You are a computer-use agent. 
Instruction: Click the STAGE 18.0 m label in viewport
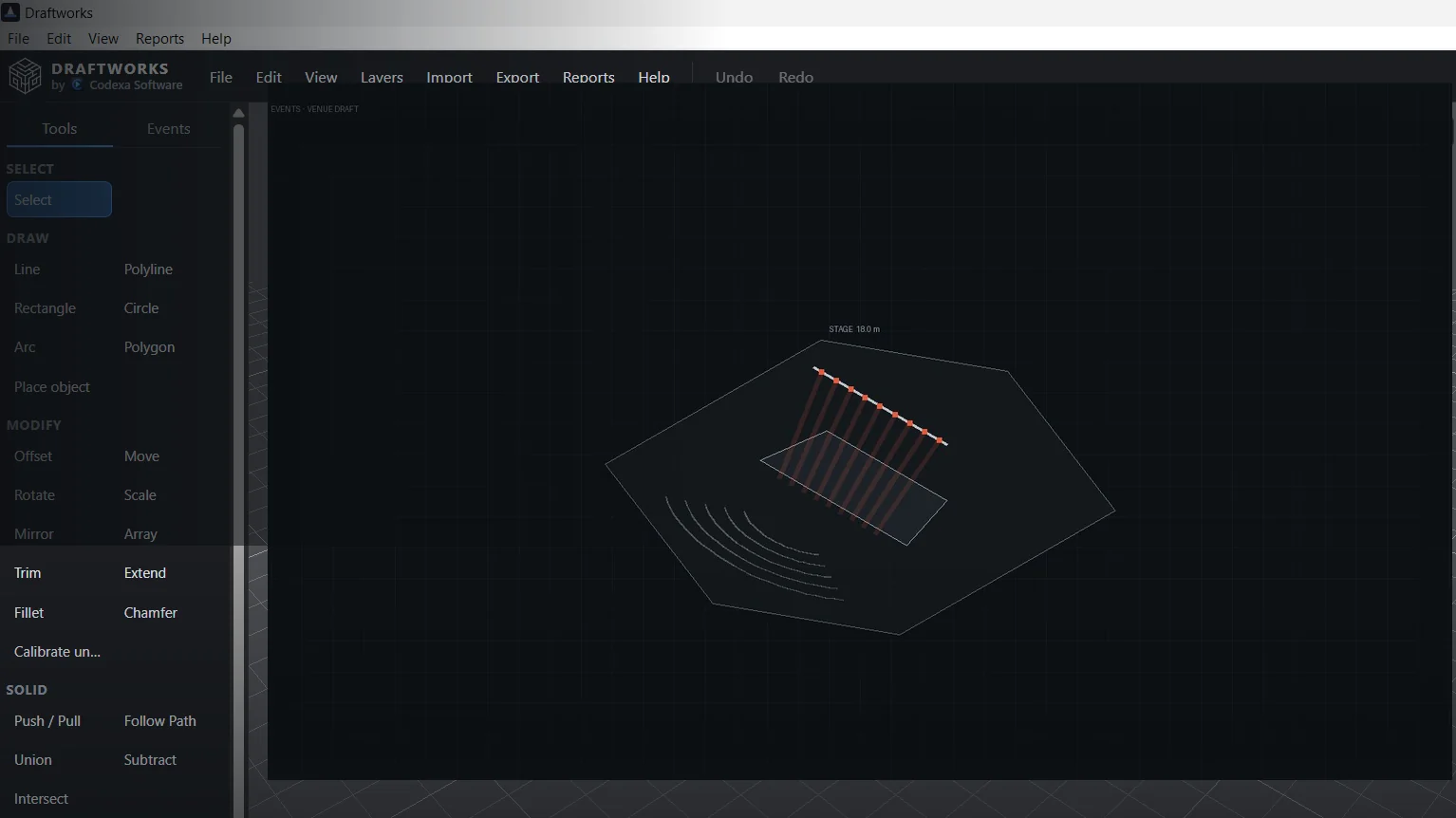854,329
